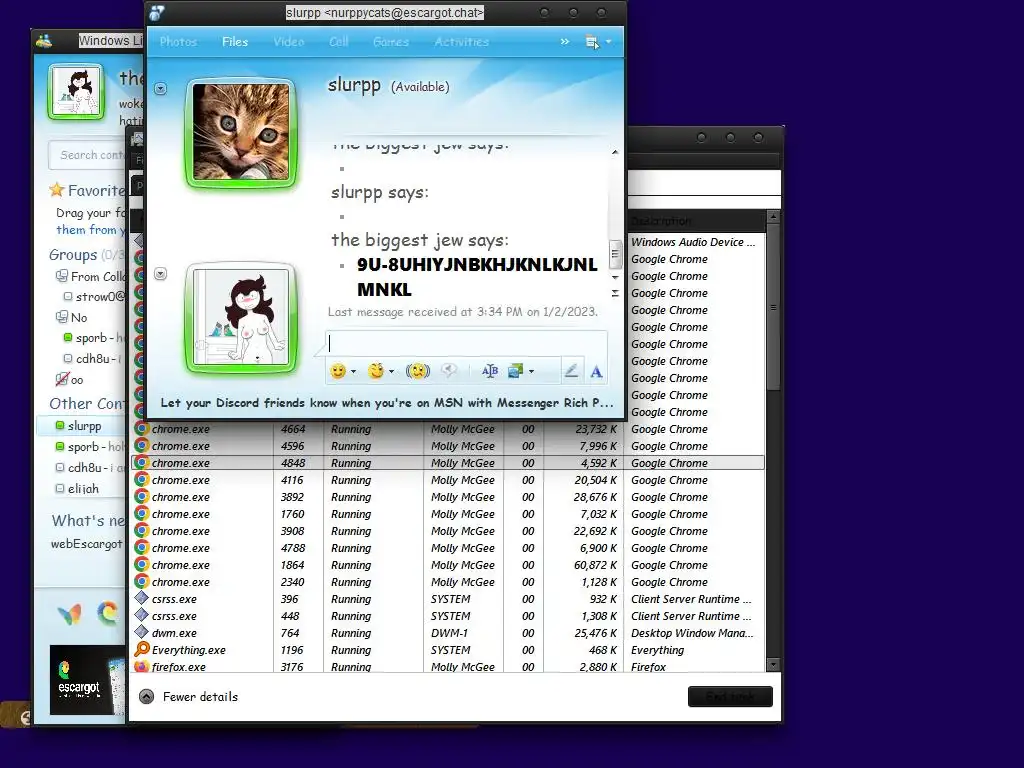The image size is (1024, 768).
Task: Click the MSN butterfly icon below contact list
Action: coord(69,614)
